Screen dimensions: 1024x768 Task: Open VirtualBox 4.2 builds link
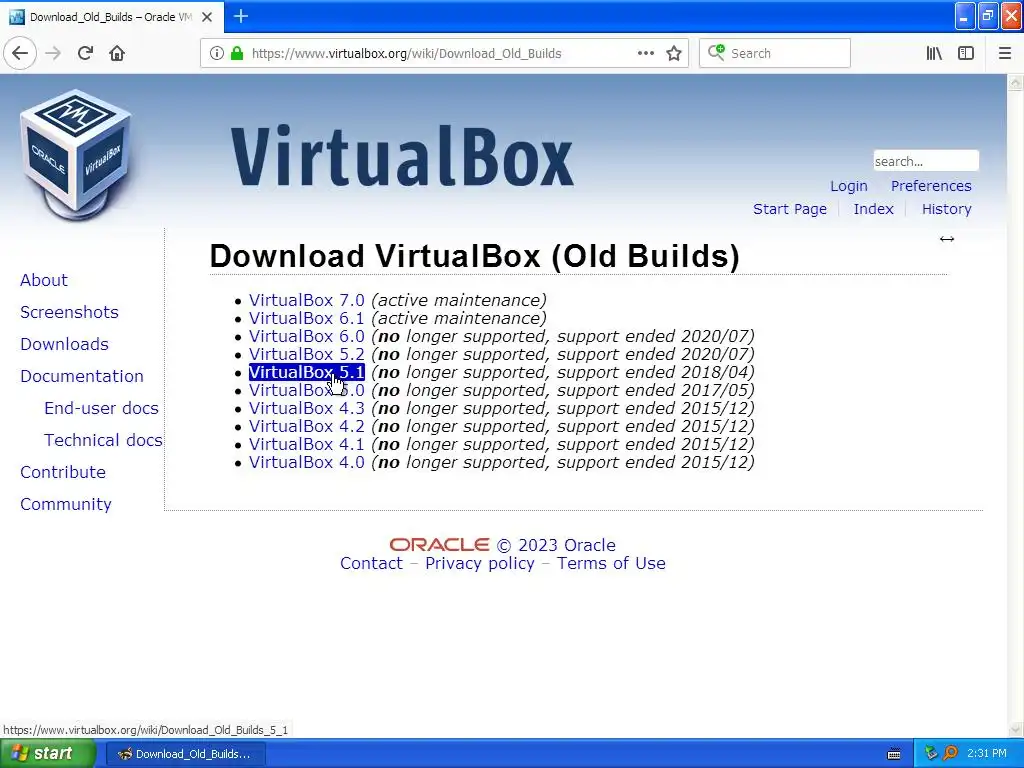[x=306, y=426]
